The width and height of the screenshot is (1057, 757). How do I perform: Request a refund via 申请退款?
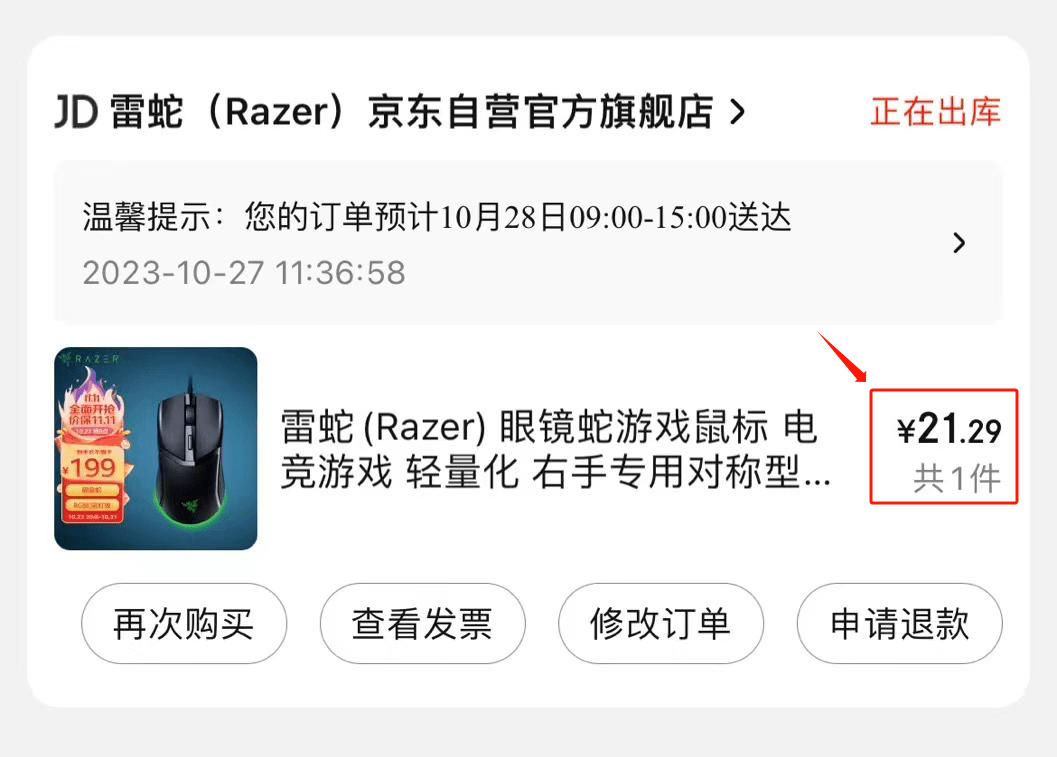point(900,624)
